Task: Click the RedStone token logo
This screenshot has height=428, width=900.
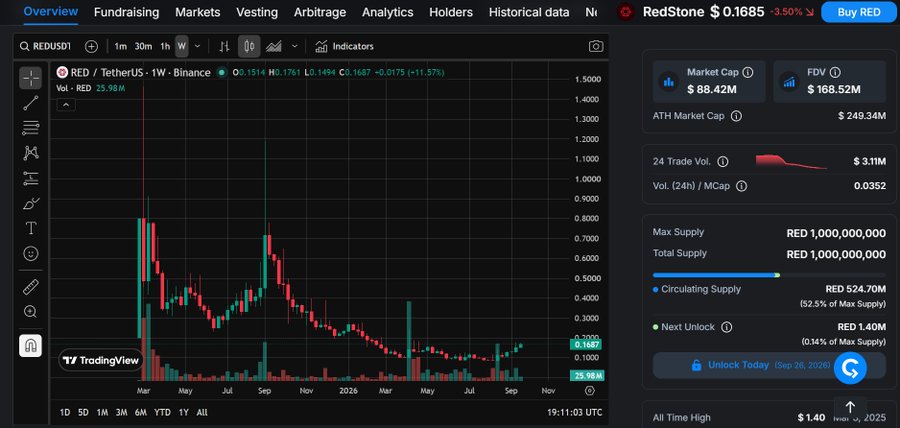Action: 626,12
